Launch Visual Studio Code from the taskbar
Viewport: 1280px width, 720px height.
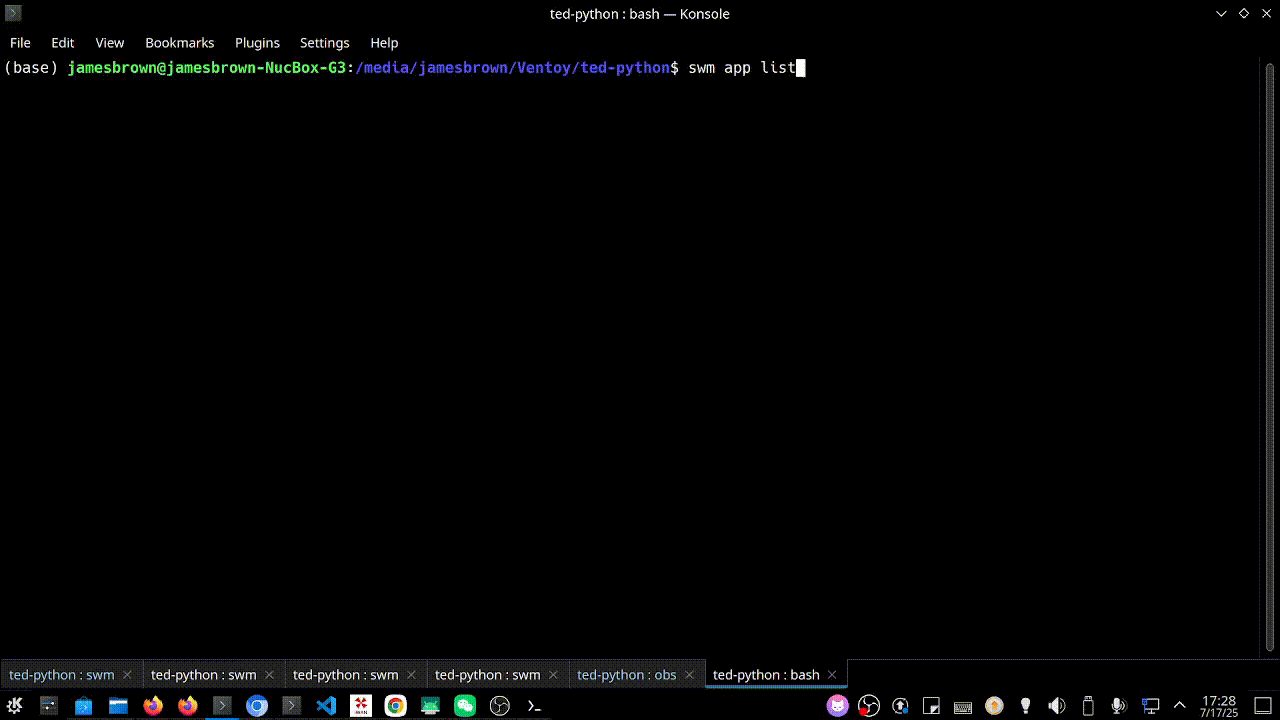click(325, 705)
